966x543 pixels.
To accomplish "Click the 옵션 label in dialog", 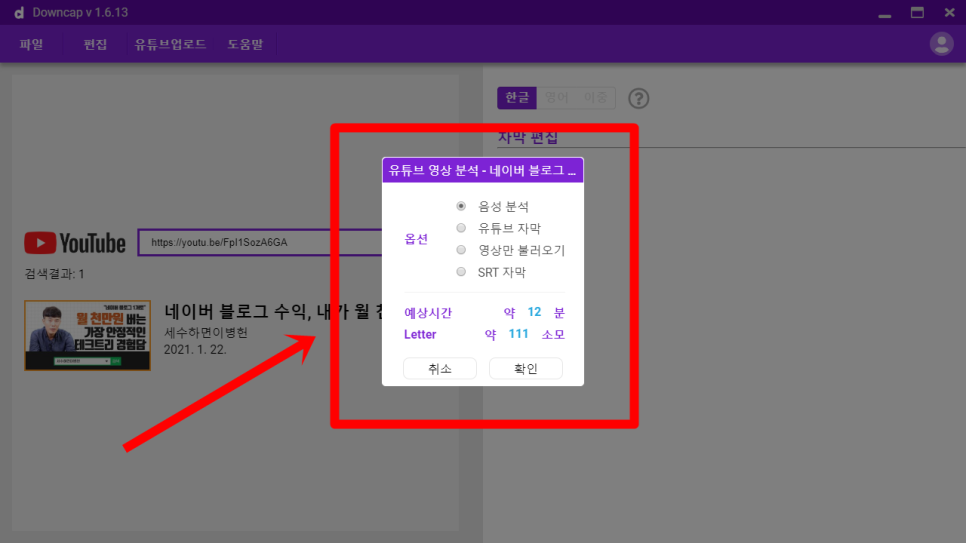I will 416,239.
